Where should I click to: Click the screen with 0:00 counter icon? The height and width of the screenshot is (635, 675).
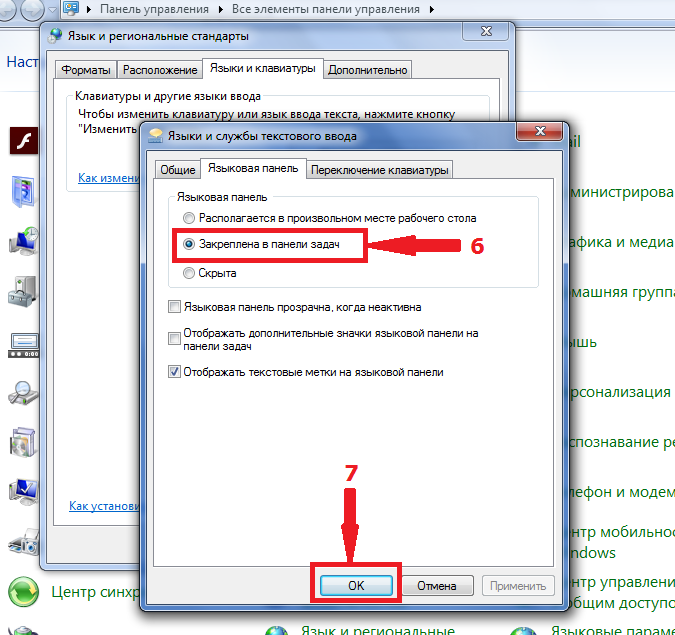pos(24,345)
